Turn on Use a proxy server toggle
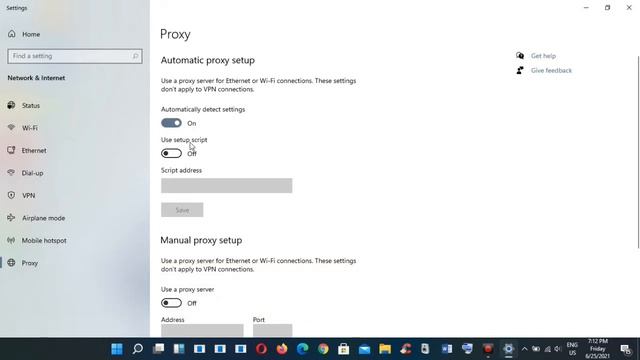The width and height of the screenshot is (640, 360). click(171, 303)
